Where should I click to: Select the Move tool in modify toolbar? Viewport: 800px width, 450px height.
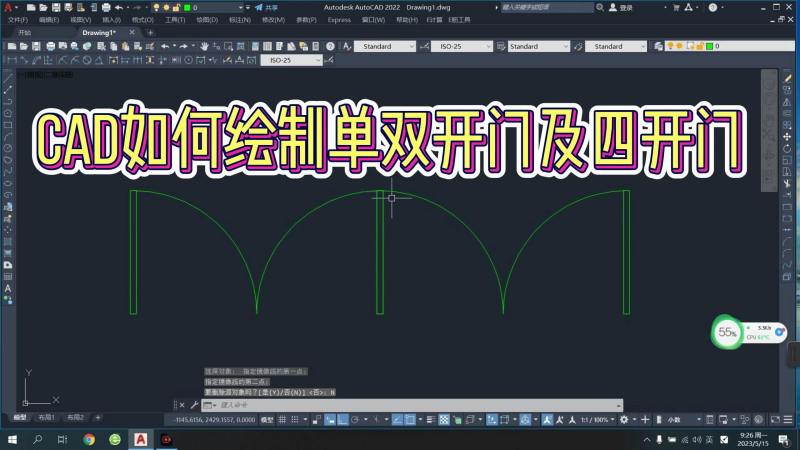787,137
